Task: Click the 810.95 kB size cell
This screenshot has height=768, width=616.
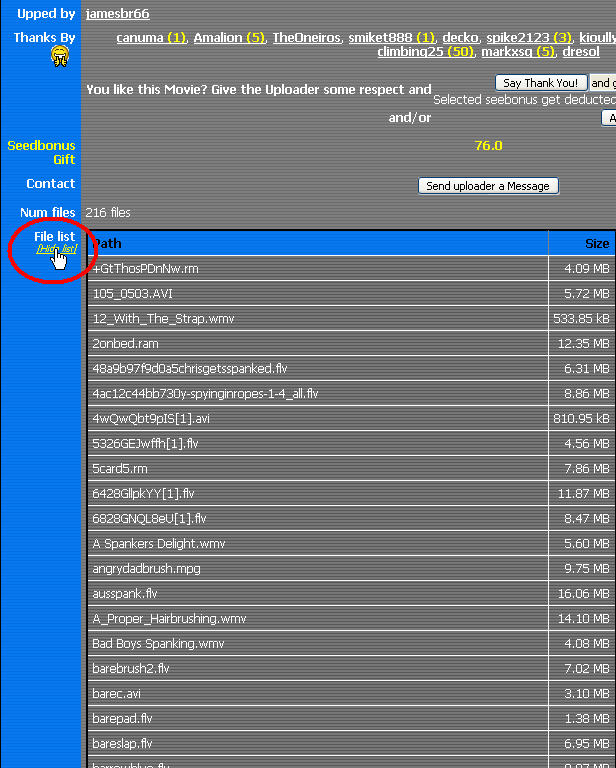Action: pyautogui.click(x=582, y=418)
